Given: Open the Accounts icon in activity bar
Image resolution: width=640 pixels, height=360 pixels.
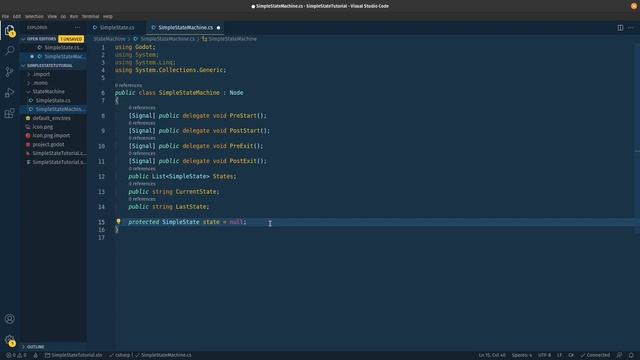Looking at the screenshot, I should [x=9, y=319].
